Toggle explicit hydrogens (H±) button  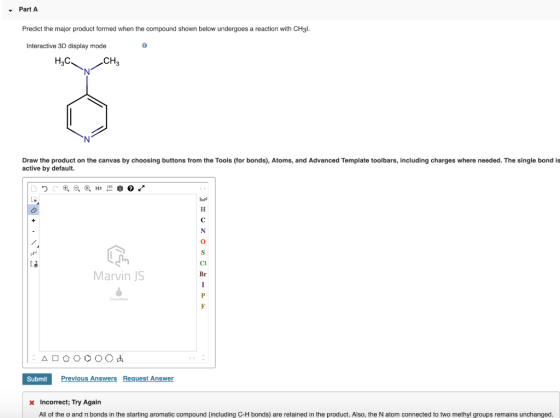coord(98,188)
